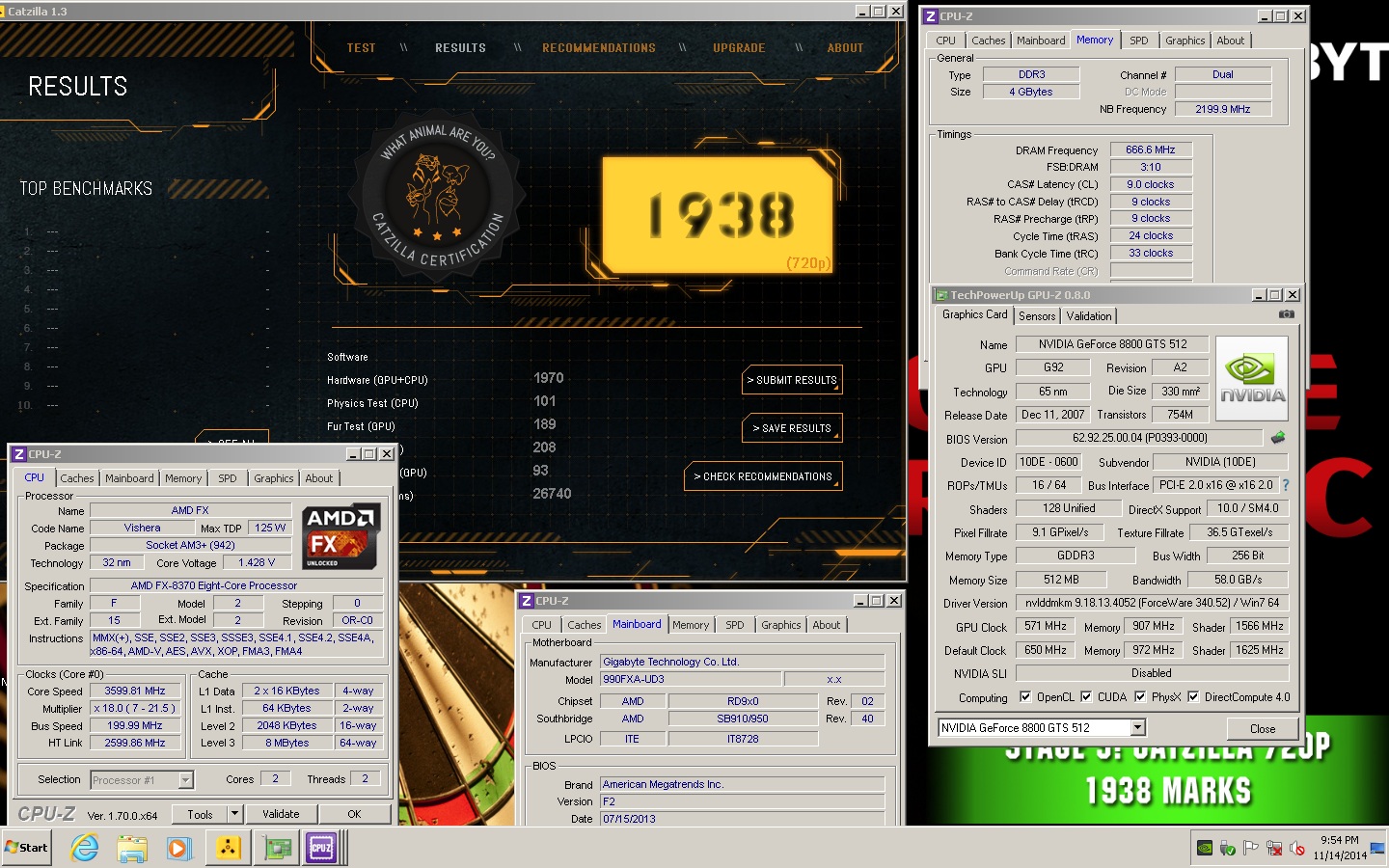Open Memory tab in the CPU tab CPU-Z window
The height and width of the screenshot is (868, 1389).
coord(183,478)
